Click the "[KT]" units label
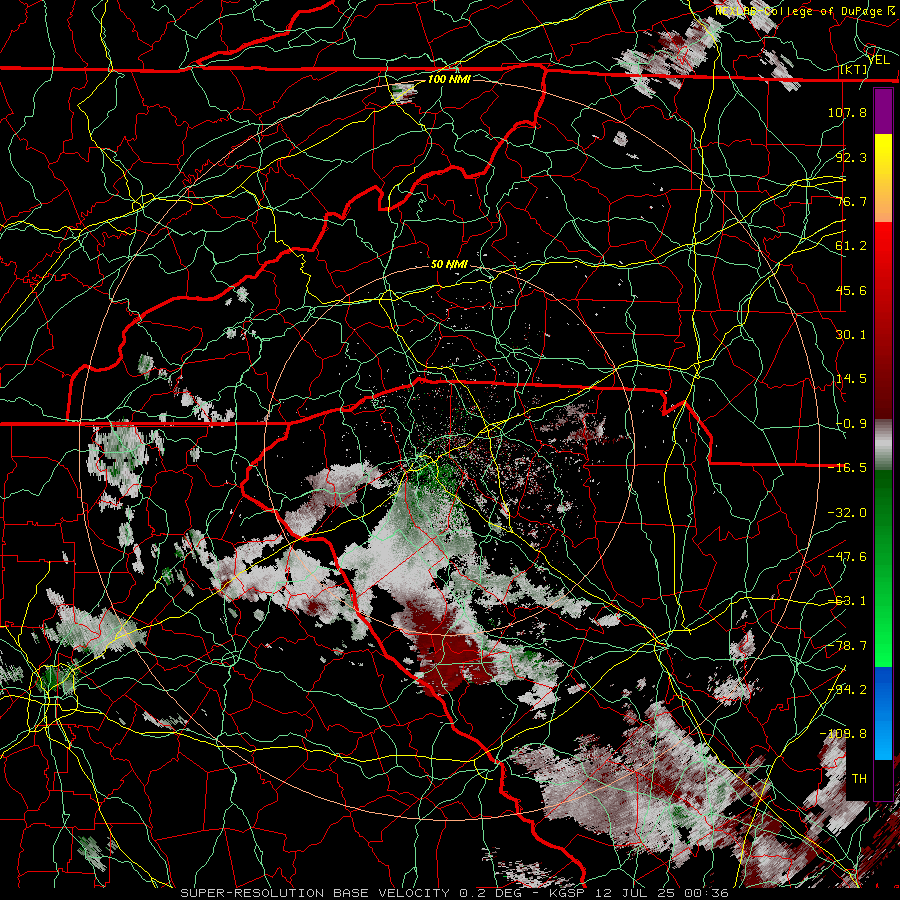The image size is (900, 900). [854, 69]
